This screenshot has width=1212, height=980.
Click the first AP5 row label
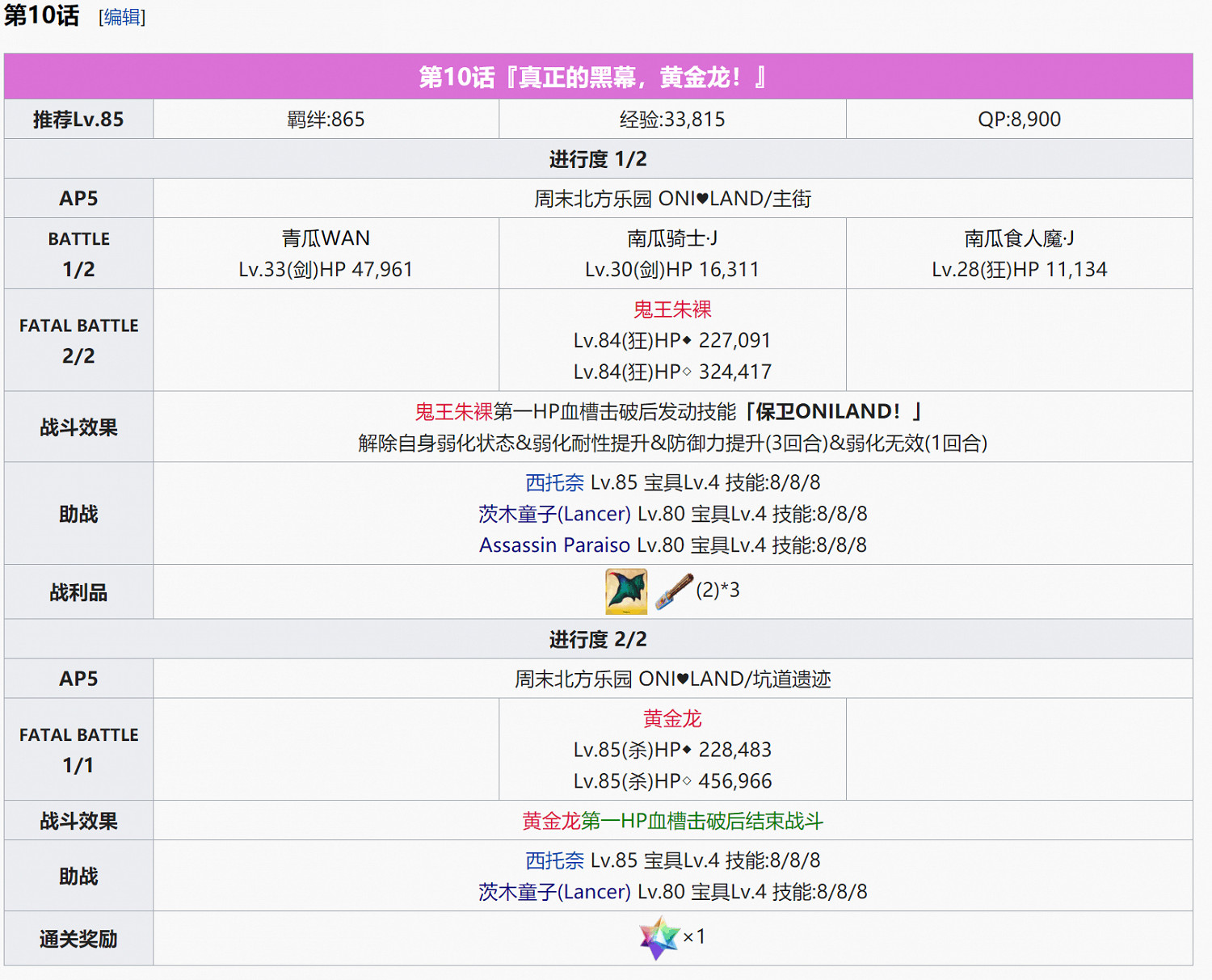(78, 197)
